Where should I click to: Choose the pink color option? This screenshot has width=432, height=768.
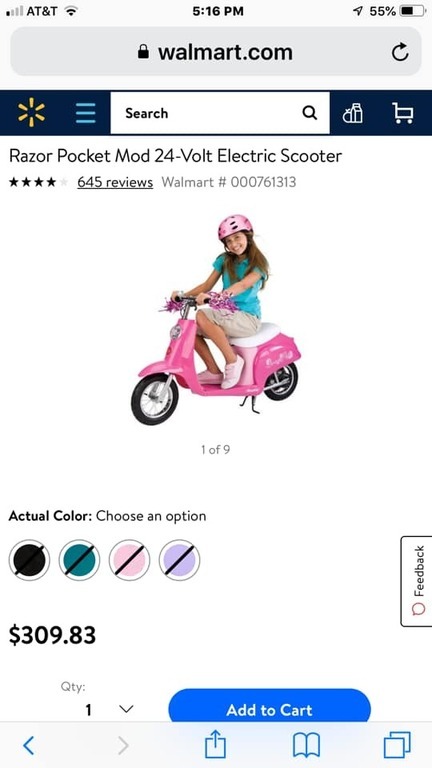click(129, 560)
